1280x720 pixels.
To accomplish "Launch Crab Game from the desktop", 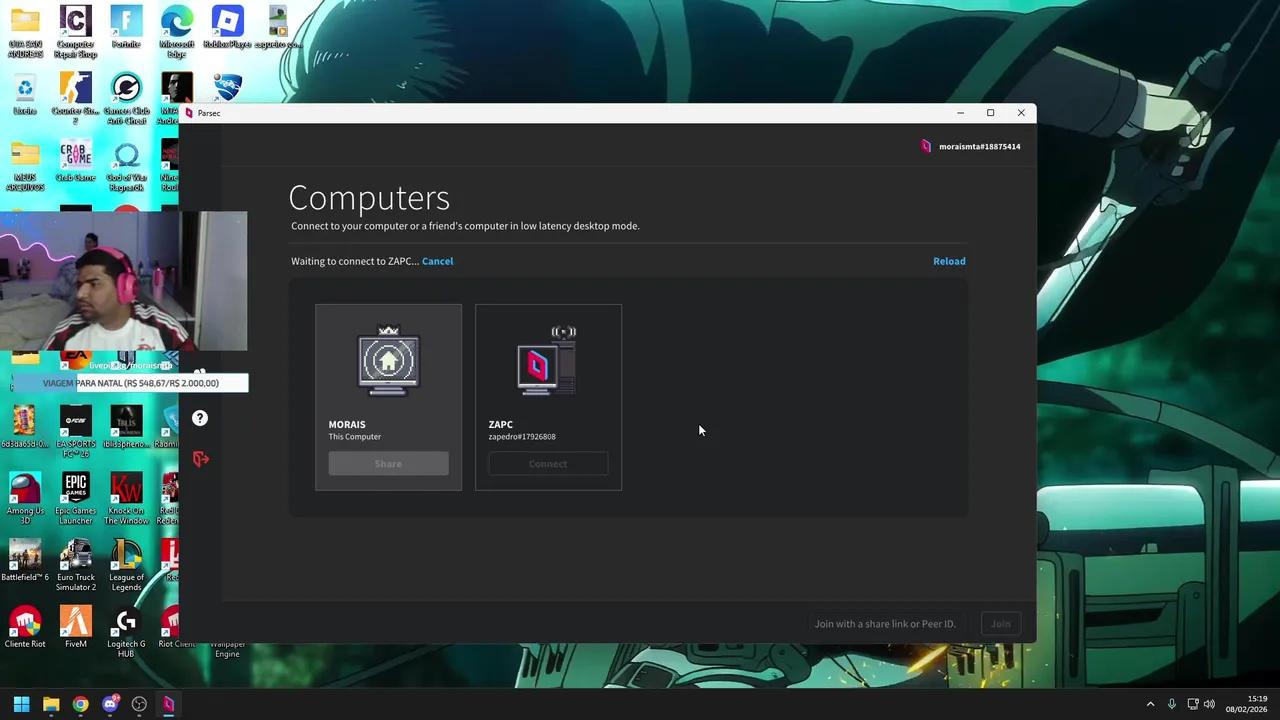I will tap(76, 161).
